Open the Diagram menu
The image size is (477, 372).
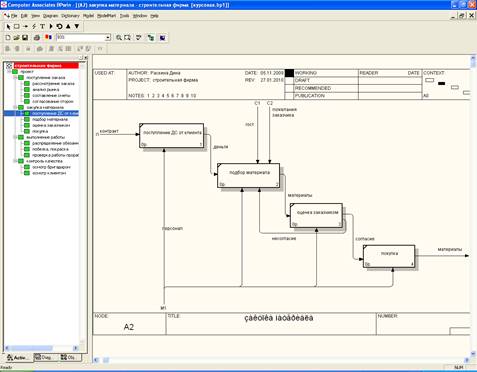point(50,16)
